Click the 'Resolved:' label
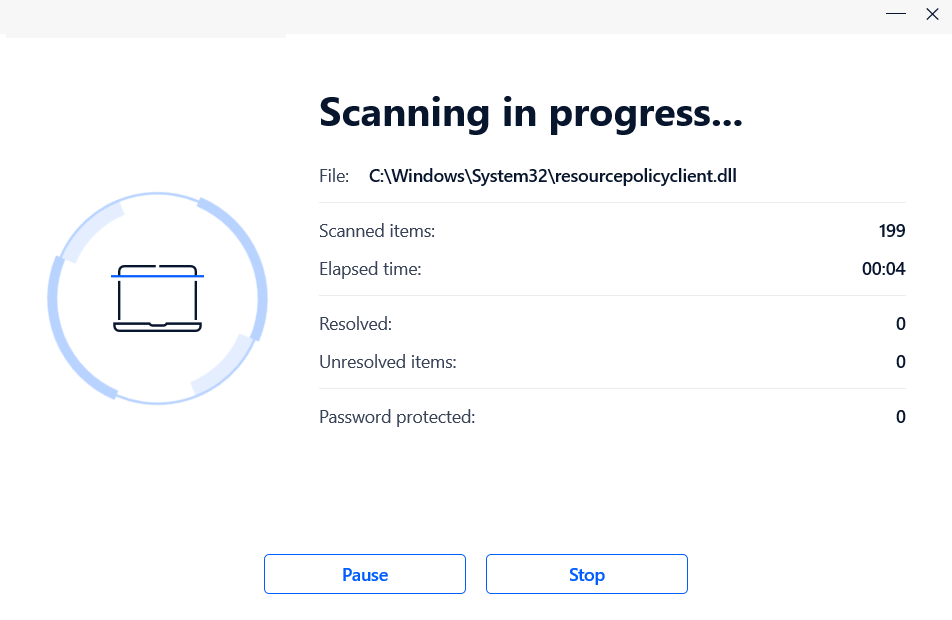This screenshot has height=620, width=952. 355,324
